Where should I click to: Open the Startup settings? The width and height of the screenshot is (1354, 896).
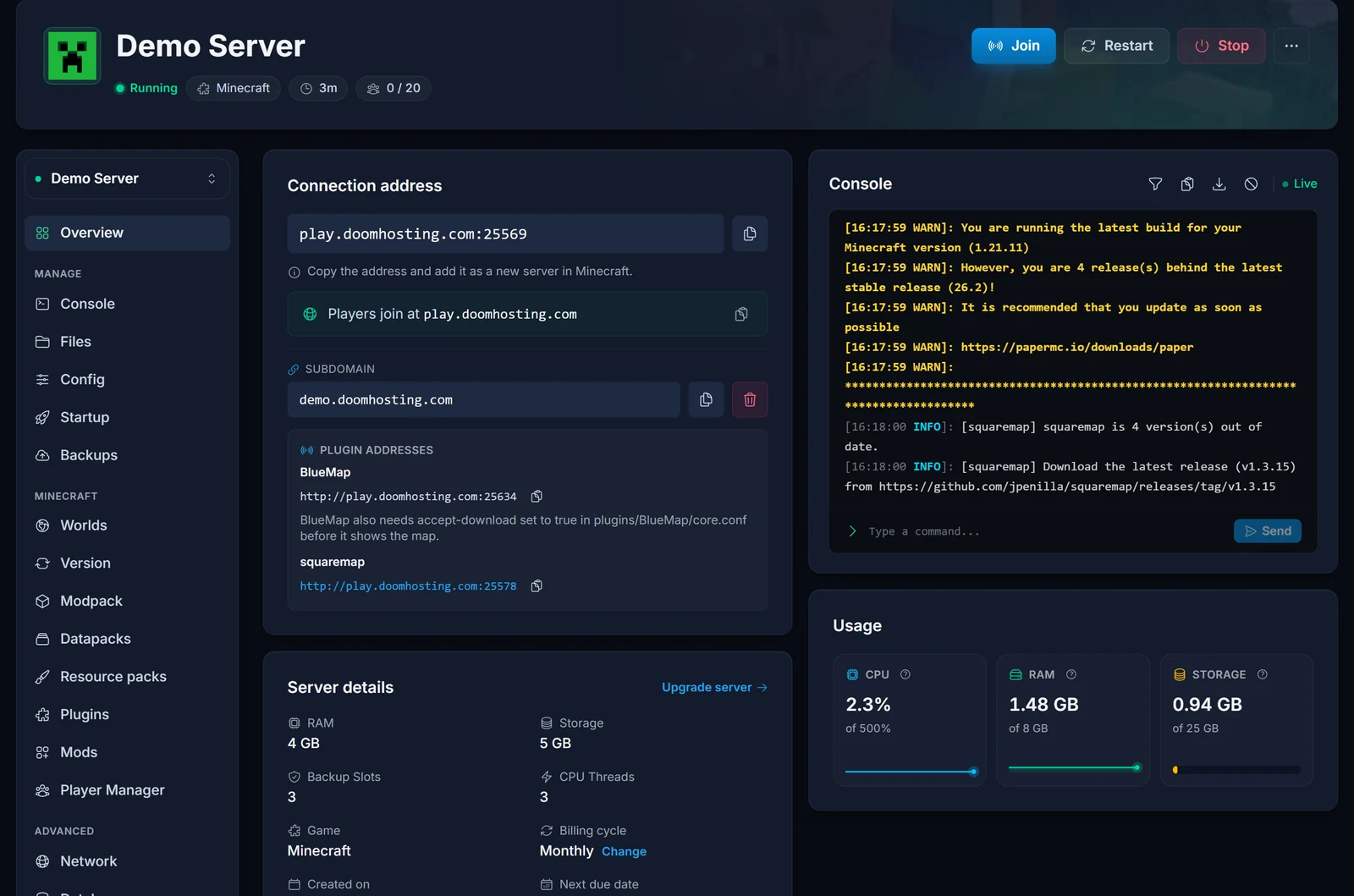[x=127, y=417]
